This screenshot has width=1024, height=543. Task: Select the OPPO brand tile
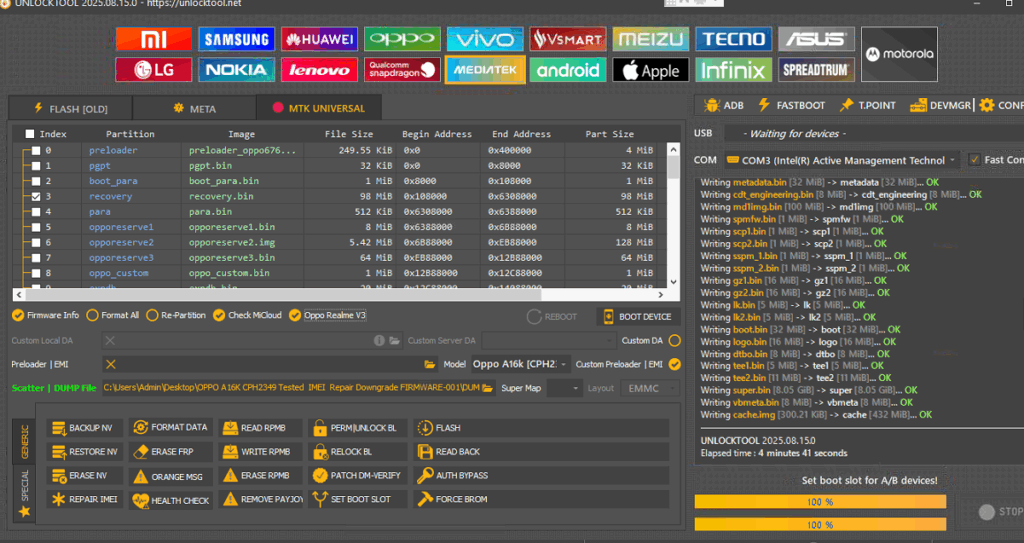point(402,39)
